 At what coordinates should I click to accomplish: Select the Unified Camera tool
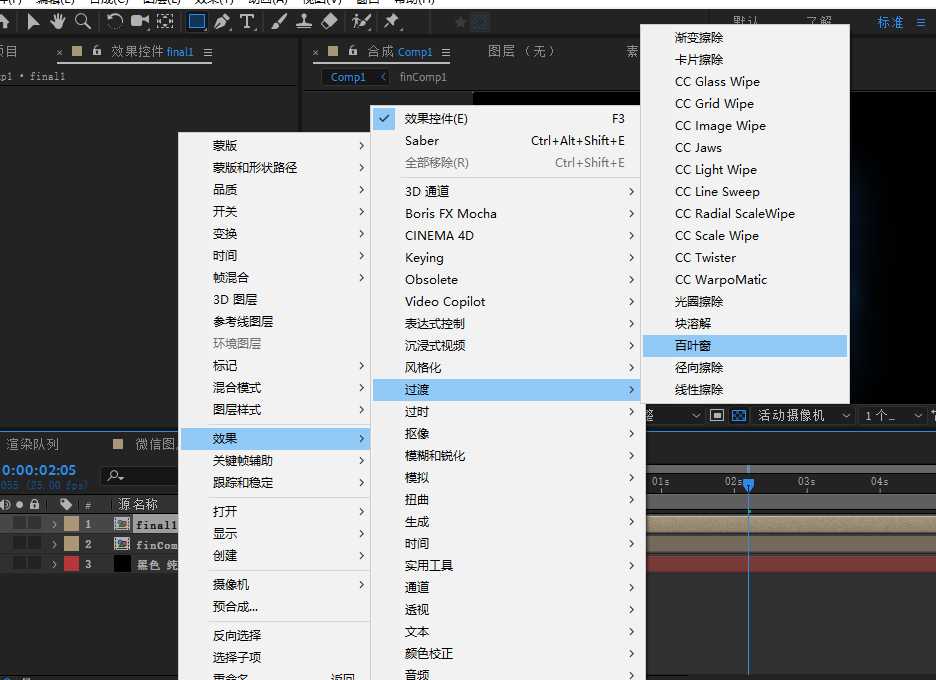(x=140, y=22)
